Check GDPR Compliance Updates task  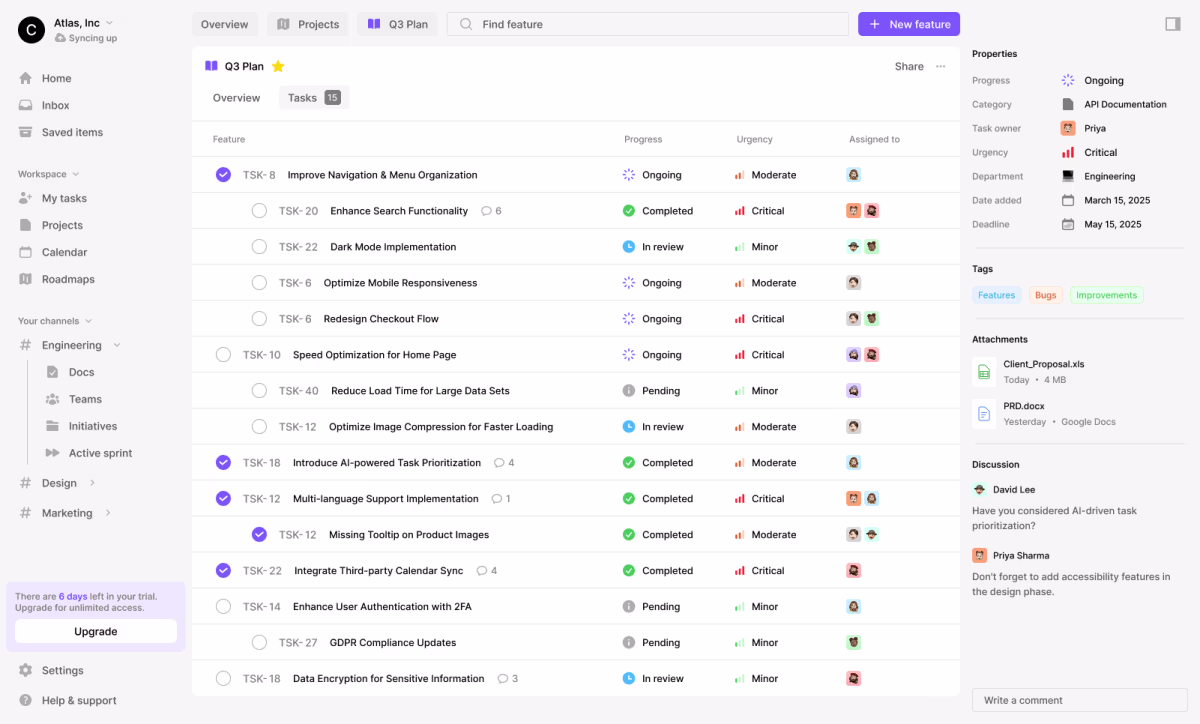pyautogui.click(x=259, y=643)
